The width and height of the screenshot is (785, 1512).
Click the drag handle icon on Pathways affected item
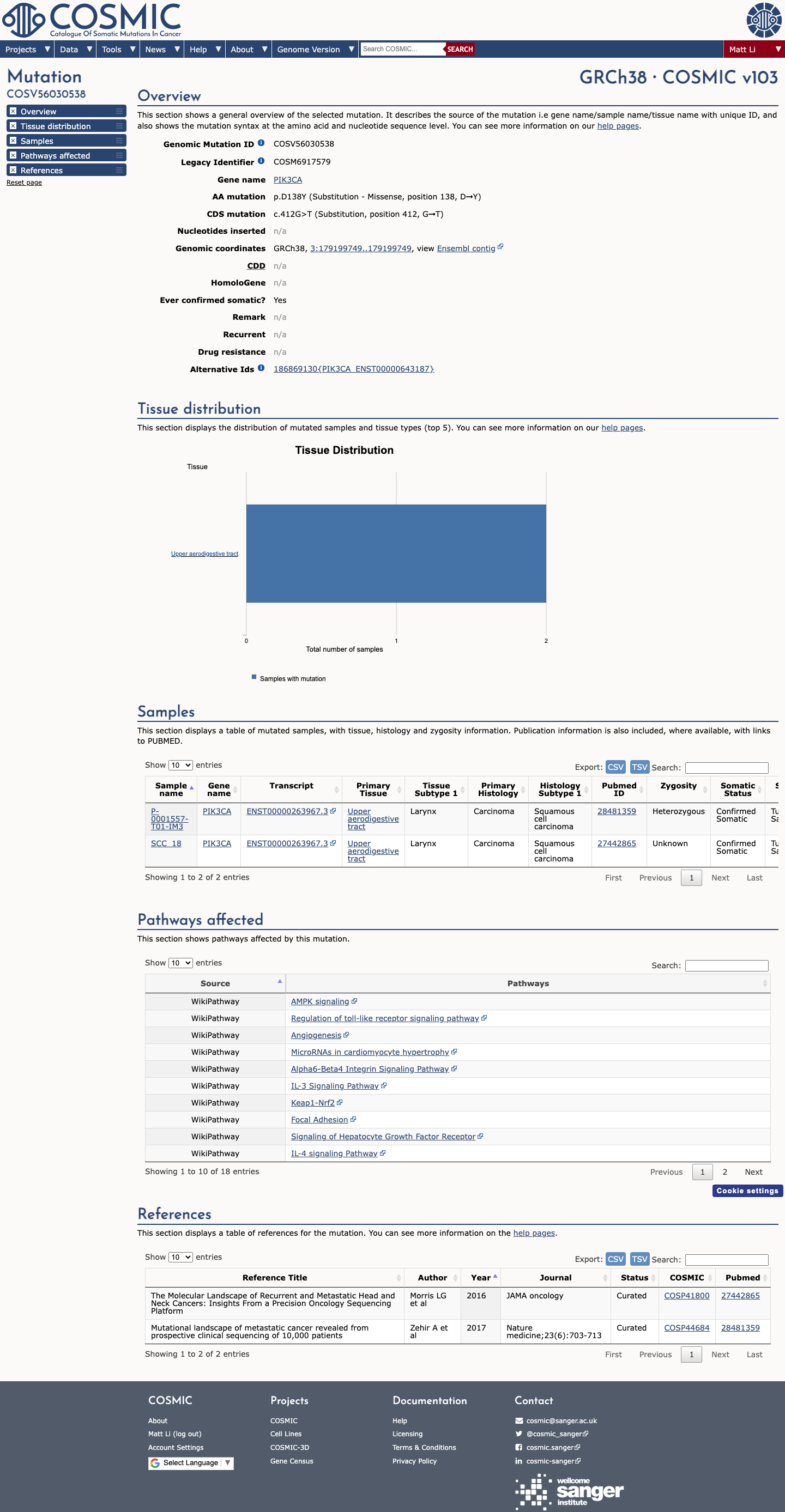[119, 155]
